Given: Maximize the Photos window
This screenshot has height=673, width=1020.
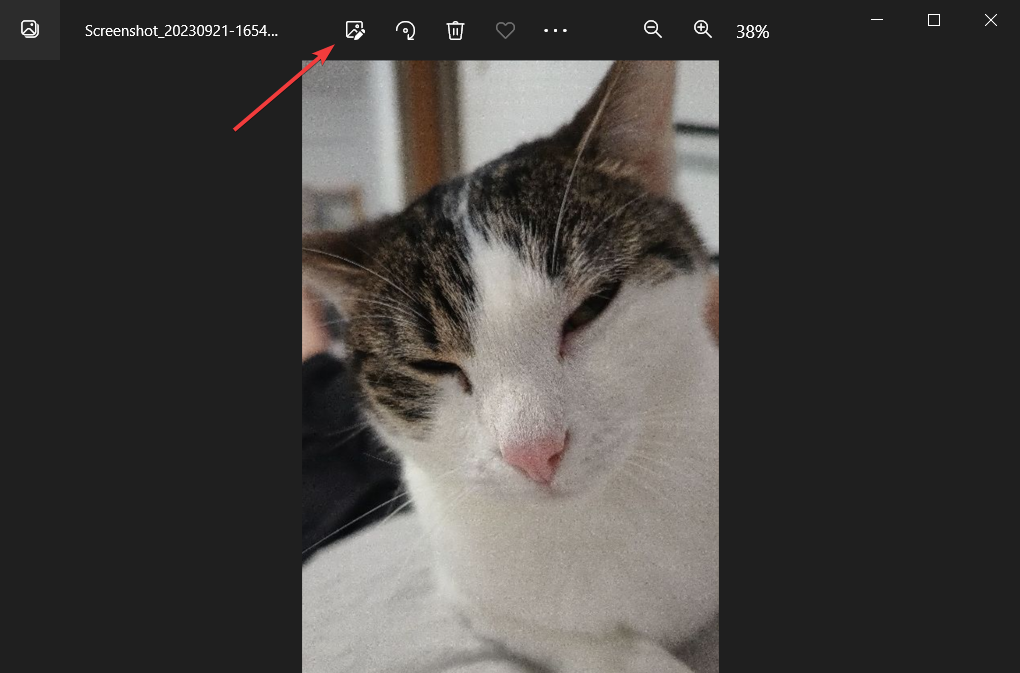Looking at the screenshot, I should click(935, 20).
